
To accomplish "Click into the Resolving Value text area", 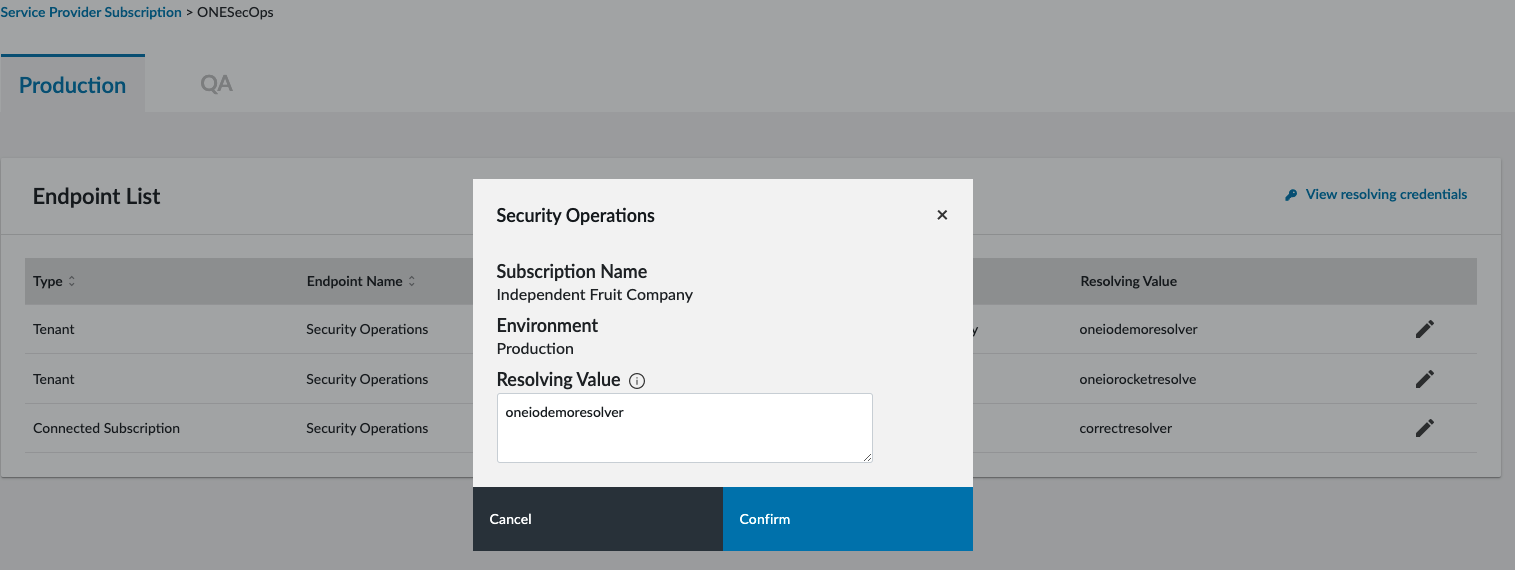I will [x=685, y=428].
